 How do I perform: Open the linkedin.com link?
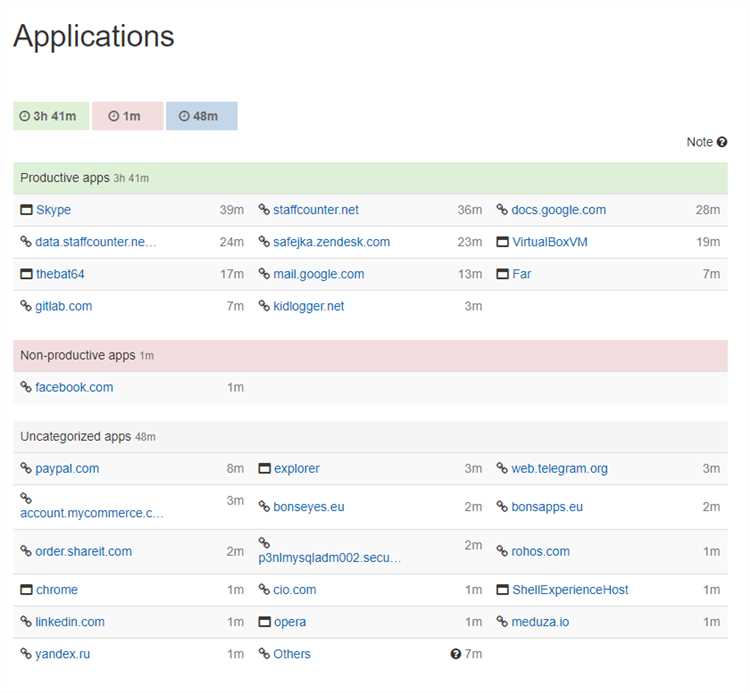click(x=70, y=622)
